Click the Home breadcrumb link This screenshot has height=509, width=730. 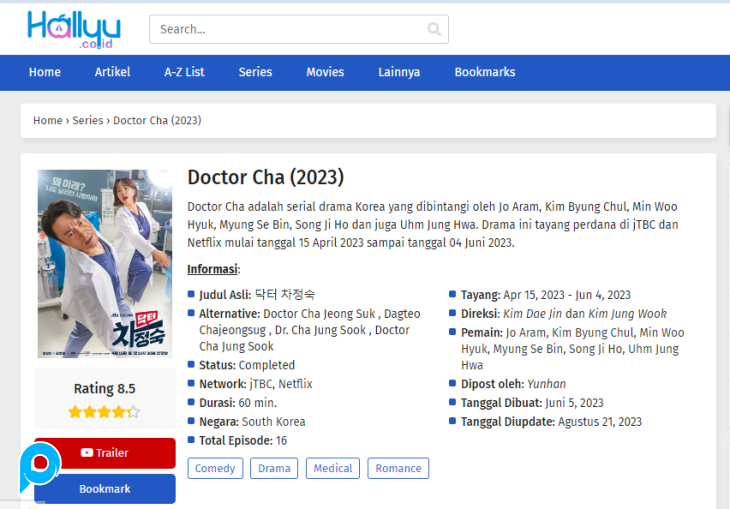[x=47, y=120]
